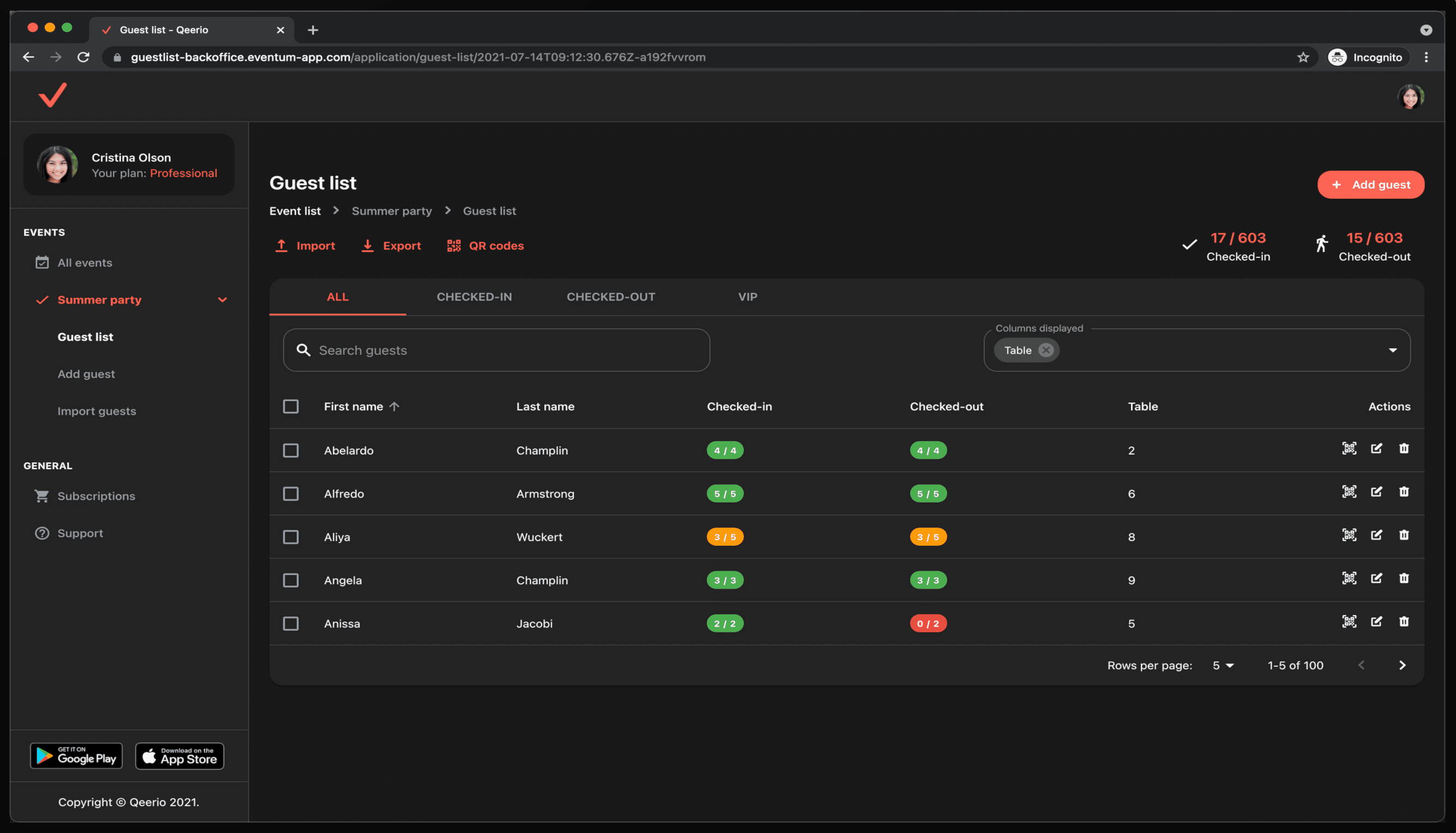Click the Import upload icon
Image resolution: width=1456 pixels, height=833 pixels.
click(281, 246)
